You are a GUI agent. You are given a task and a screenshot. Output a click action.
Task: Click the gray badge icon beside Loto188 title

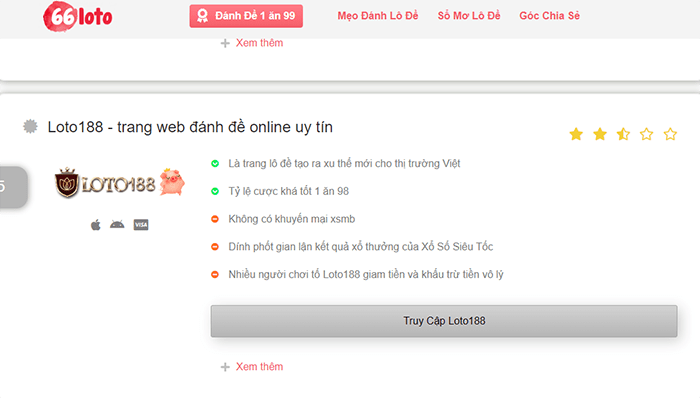tap(30, 126)
